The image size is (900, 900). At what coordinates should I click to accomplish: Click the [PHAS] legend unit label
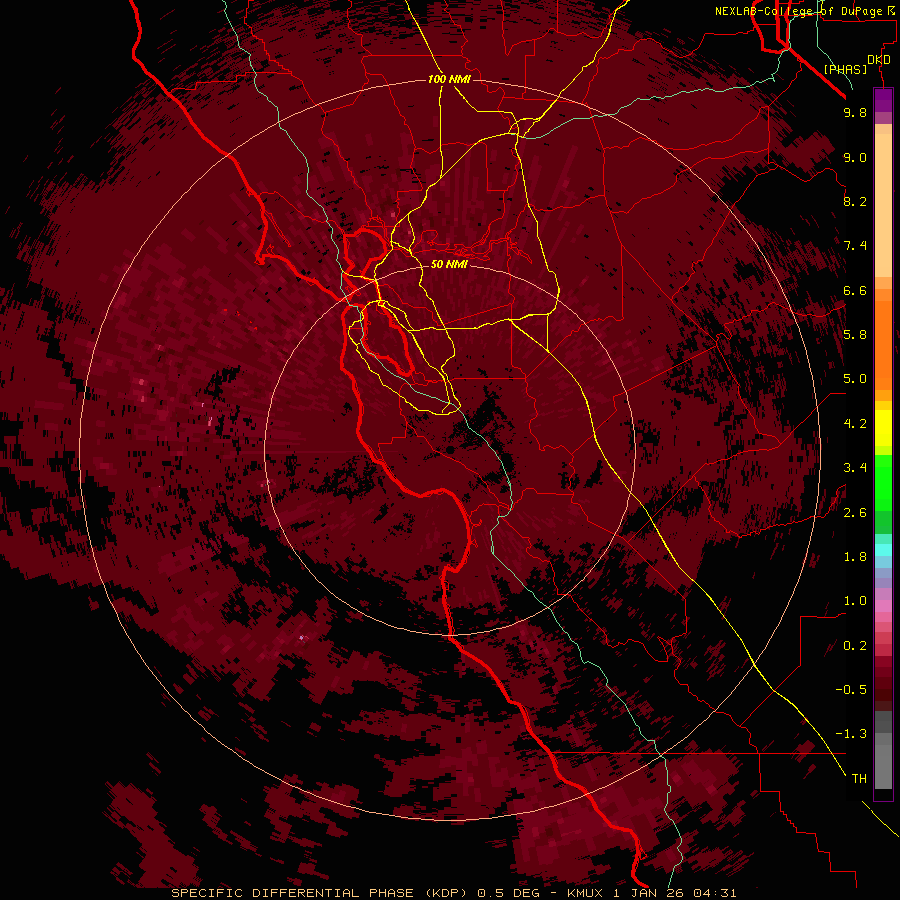[x=845, y=69]
